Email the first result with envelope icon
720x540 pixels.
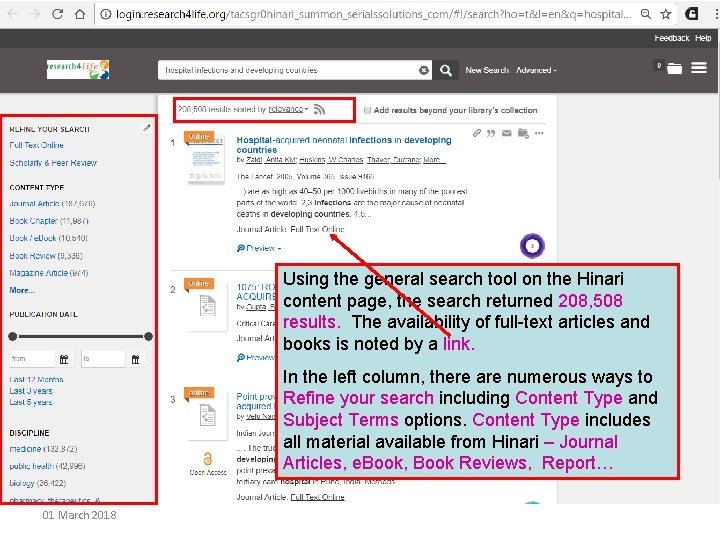(506, 133)
